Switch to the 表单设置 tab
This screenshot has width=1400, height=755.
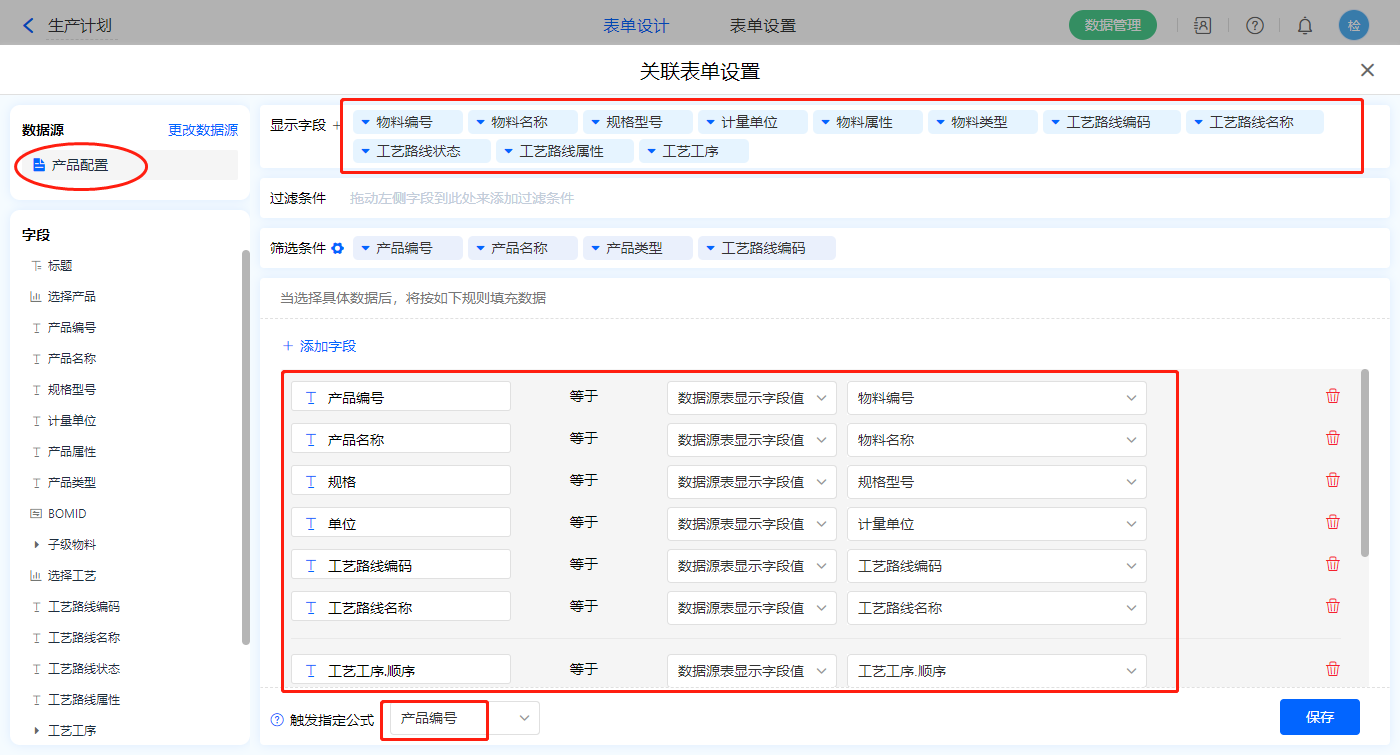[763, 26]
